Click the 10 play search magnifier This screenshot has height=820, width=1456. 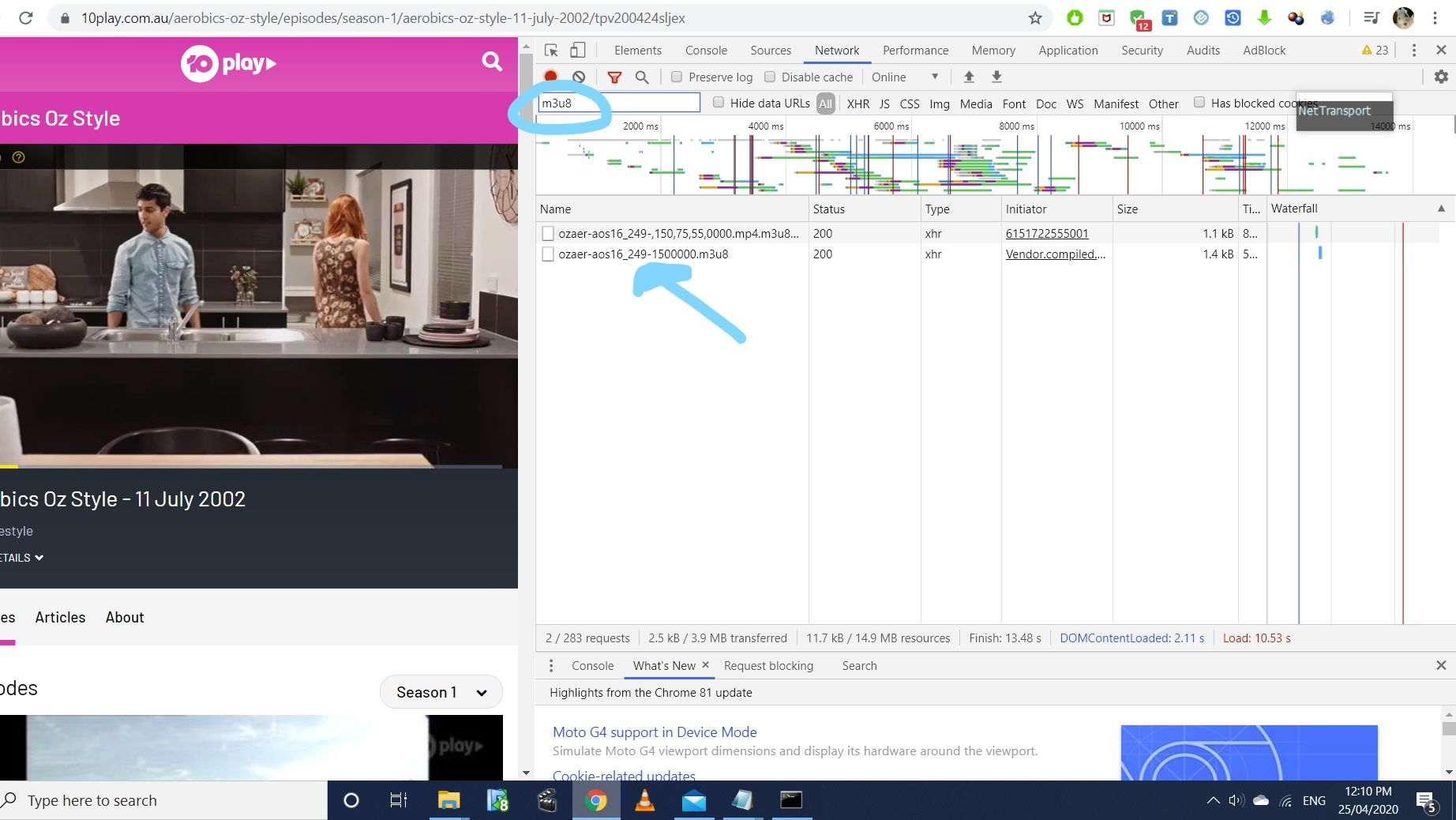pyautogui.click(x=491, y=62)
